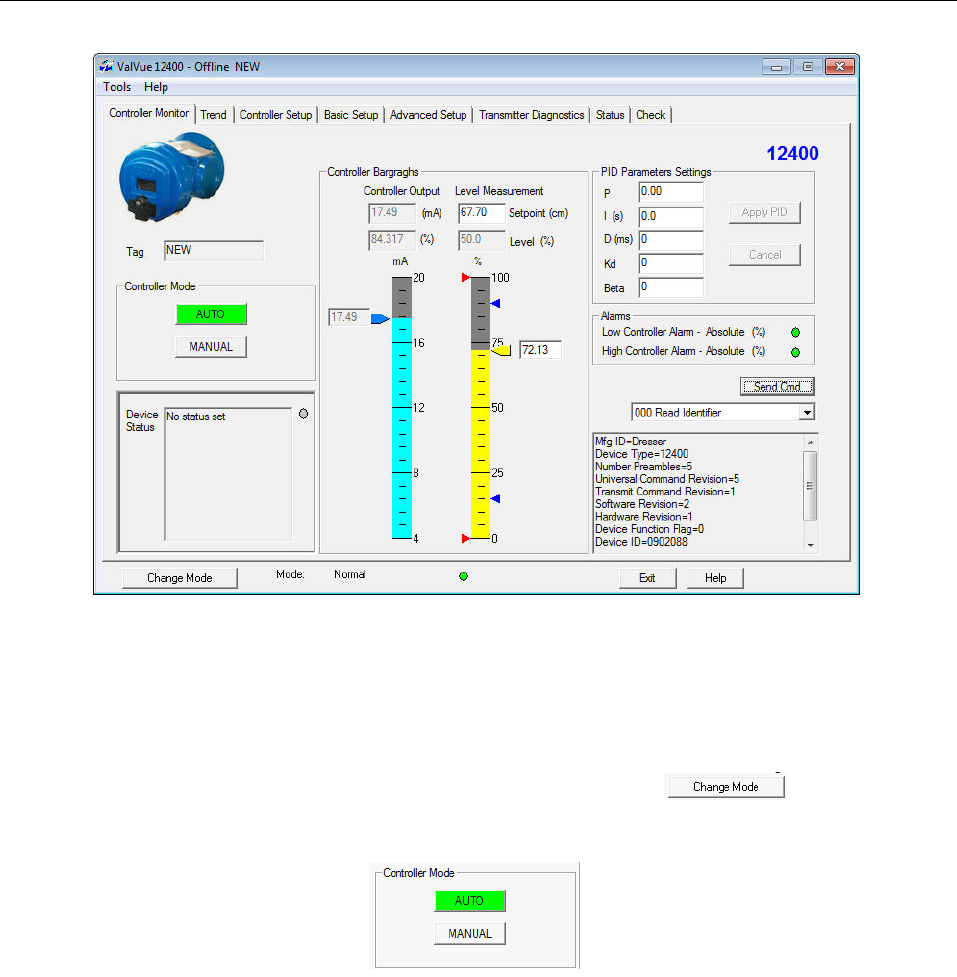Click the Beta parameter field
Image resolution: width=957 pixels, height=977 pixels.
click(671, 287)
